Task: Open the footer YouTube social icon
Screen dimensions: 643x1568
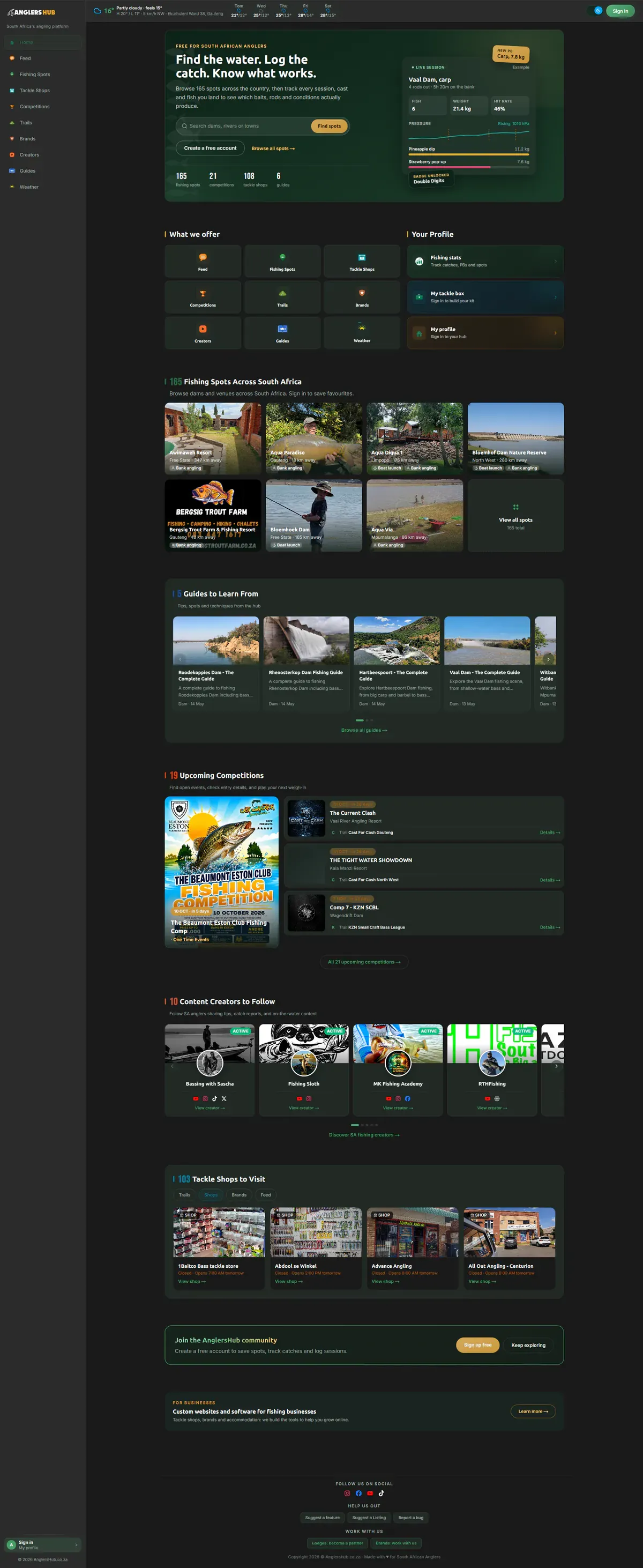Action: (x=370, y=1493)
